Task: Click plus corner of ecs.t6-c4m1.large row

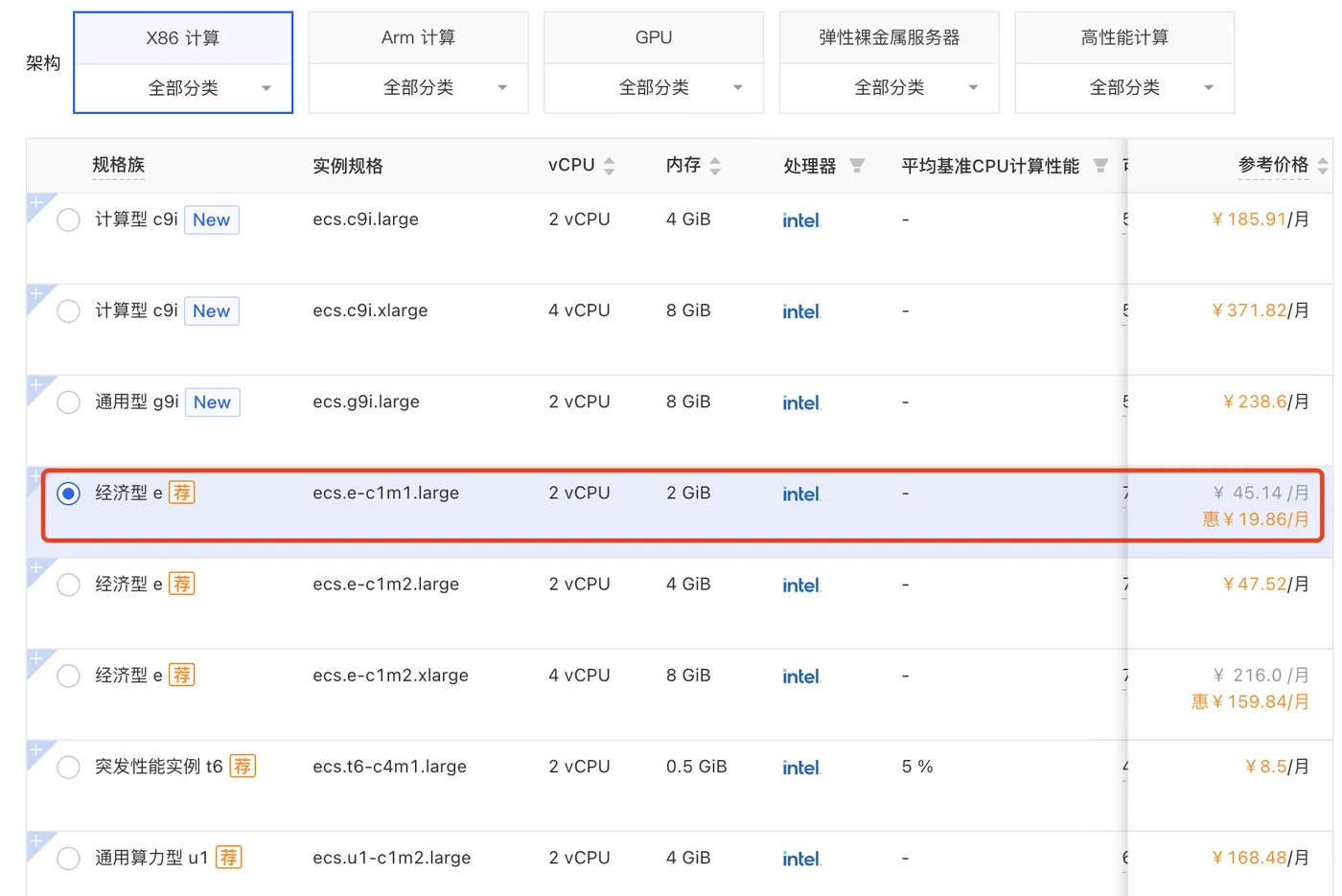Action: (35, 749)
